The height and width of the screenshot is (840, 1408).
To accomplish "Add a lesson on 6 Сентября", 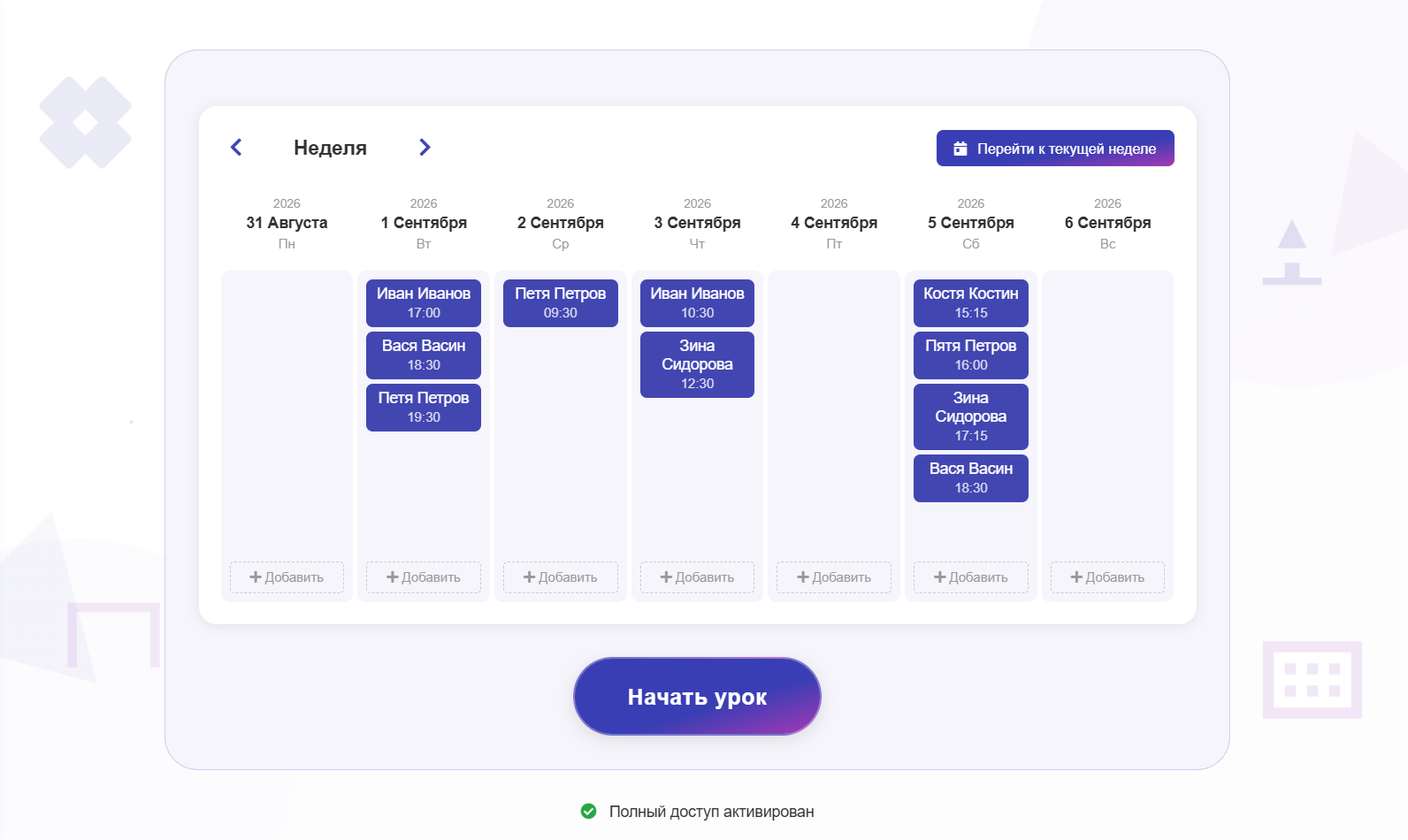I will tap(1107, 577).
